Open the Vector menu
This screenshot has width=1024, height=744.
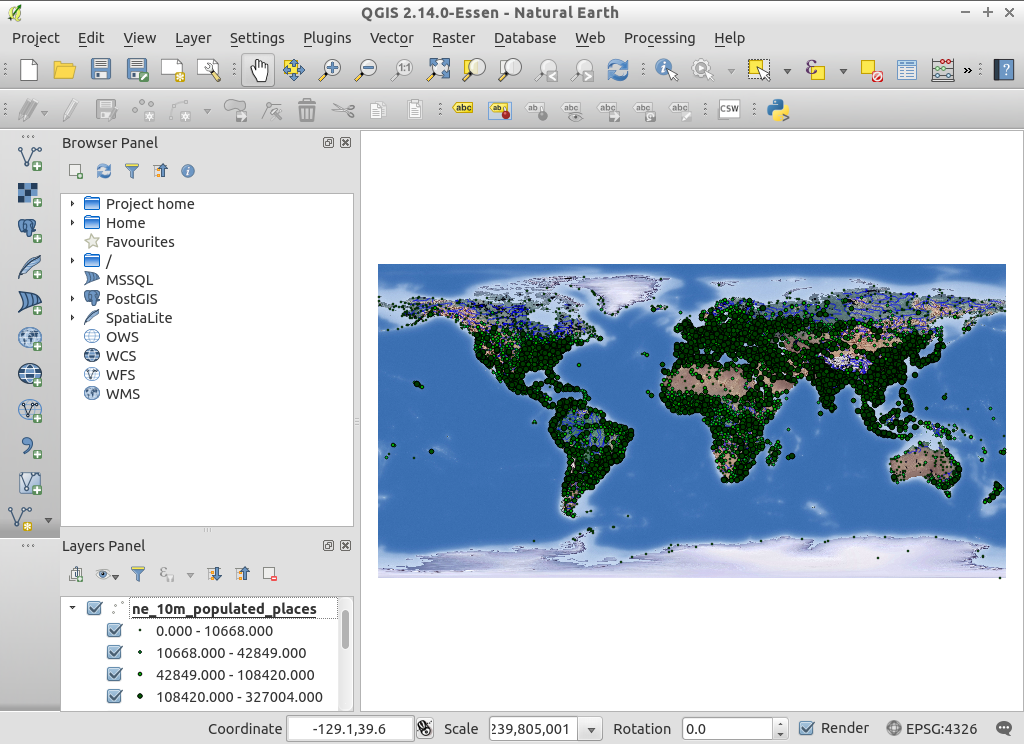coord(392,38)
